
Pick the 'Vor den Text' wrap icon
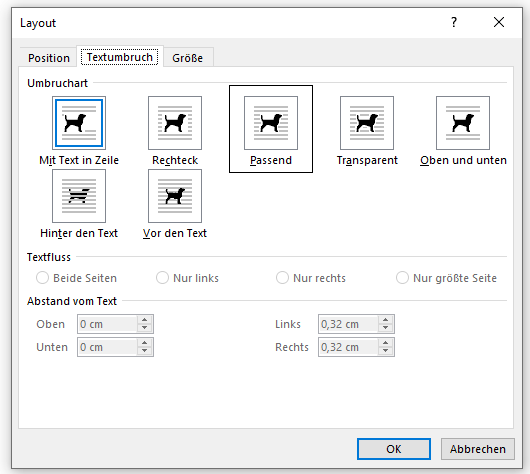pos(175,196)
